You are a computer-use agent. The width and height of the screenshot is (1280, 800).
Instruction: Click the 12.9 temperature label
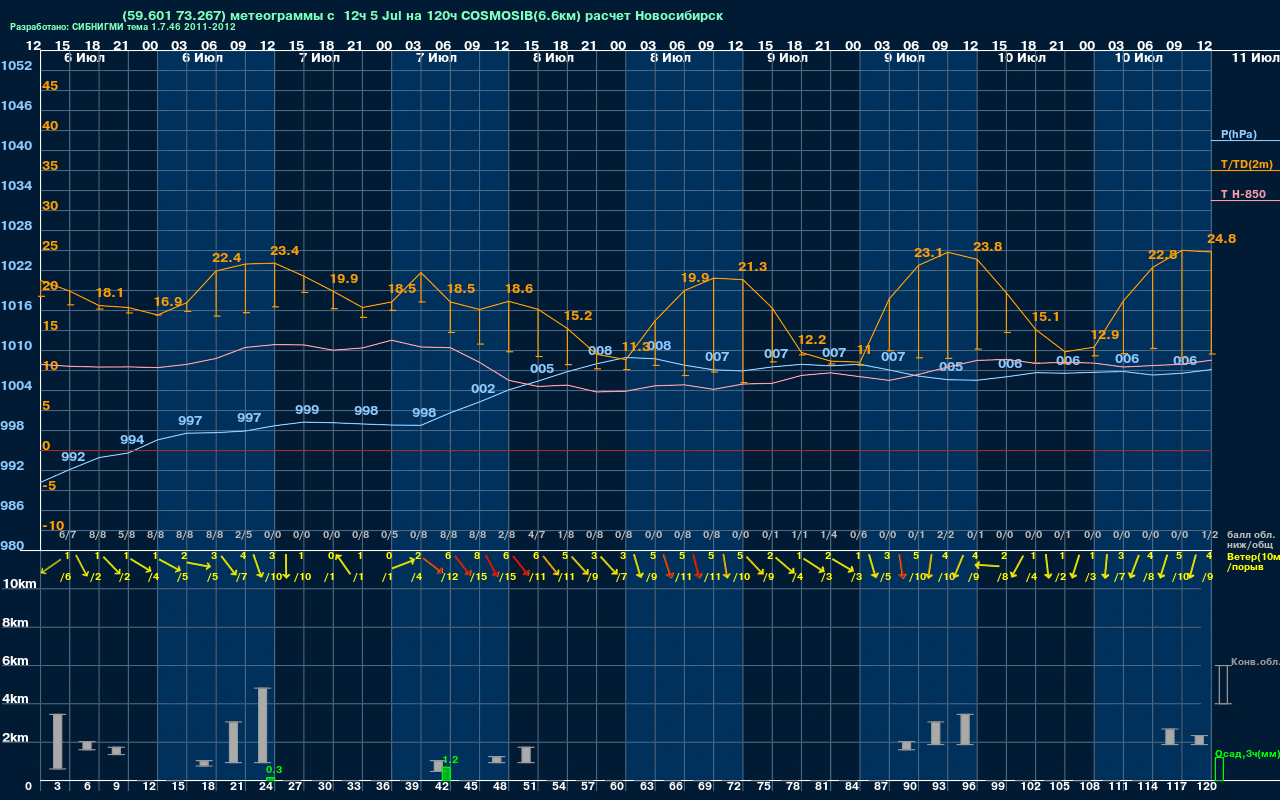click(x=1104, y=335)
